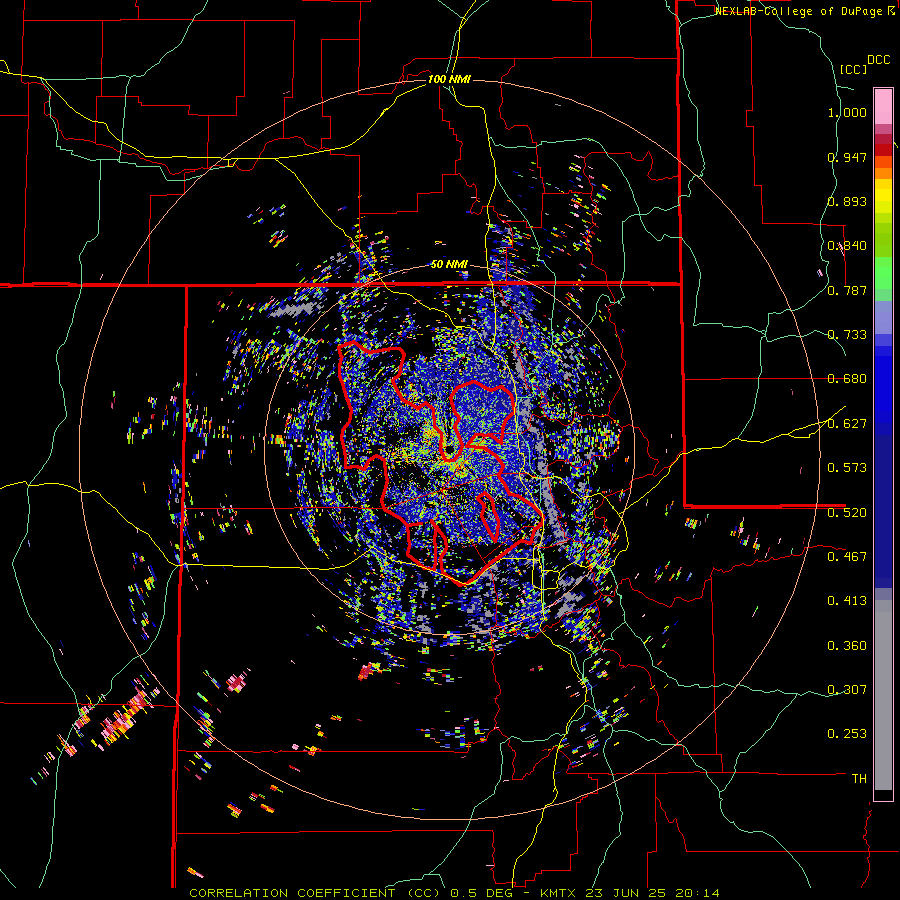This screenshot has width=900, height=900.
Task: Click the 0.307 value on the color scale
Action: (847, 689)
